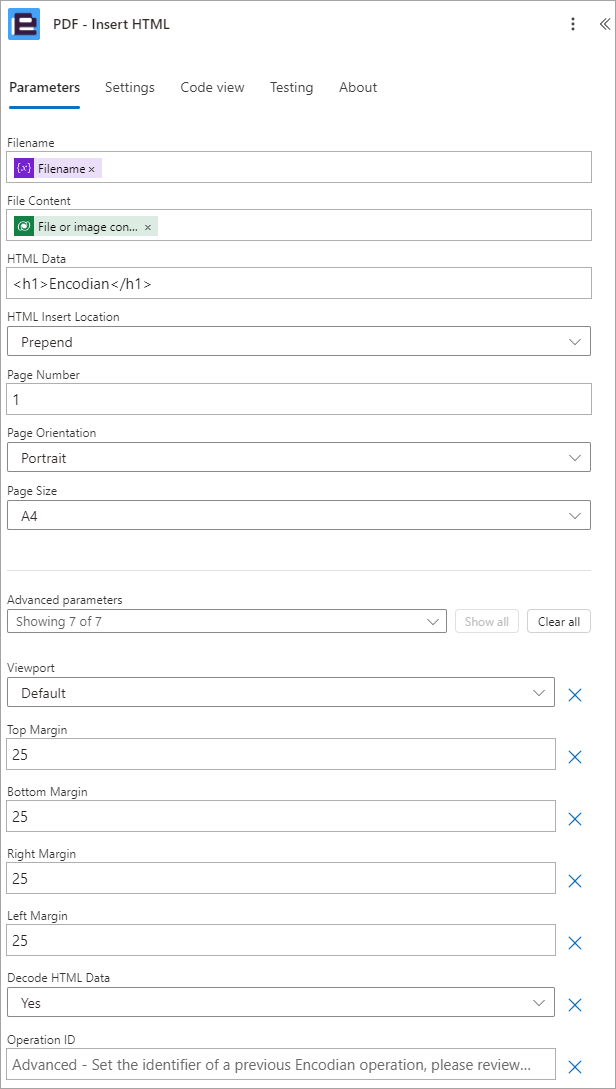Click the Show all button

[487, 622]
